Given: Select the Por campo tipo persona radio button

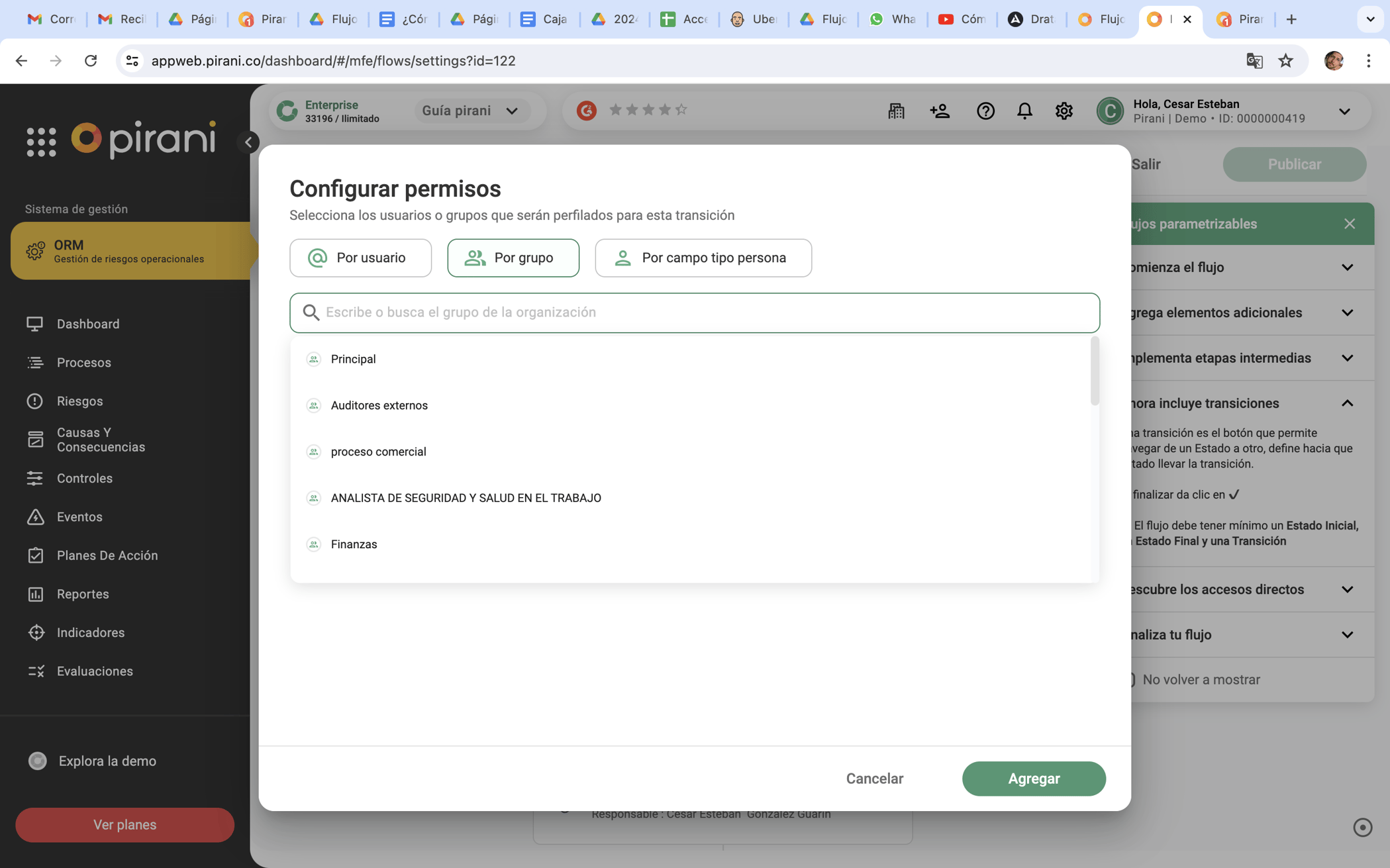Looking at the screenshot, I should tap(703, 257).
